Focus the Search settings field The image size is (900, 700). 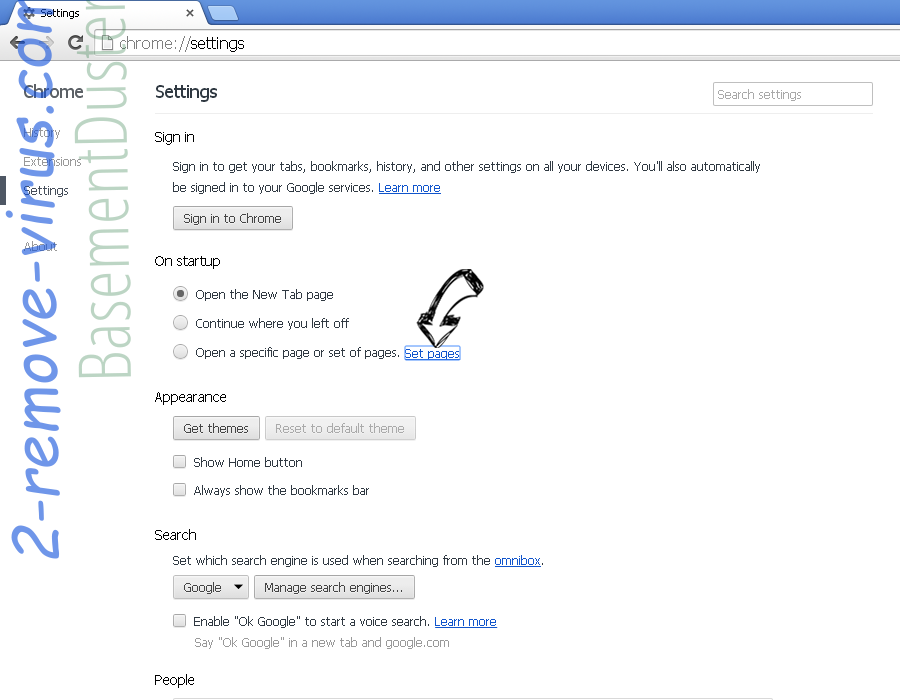[x=793, y=95]
